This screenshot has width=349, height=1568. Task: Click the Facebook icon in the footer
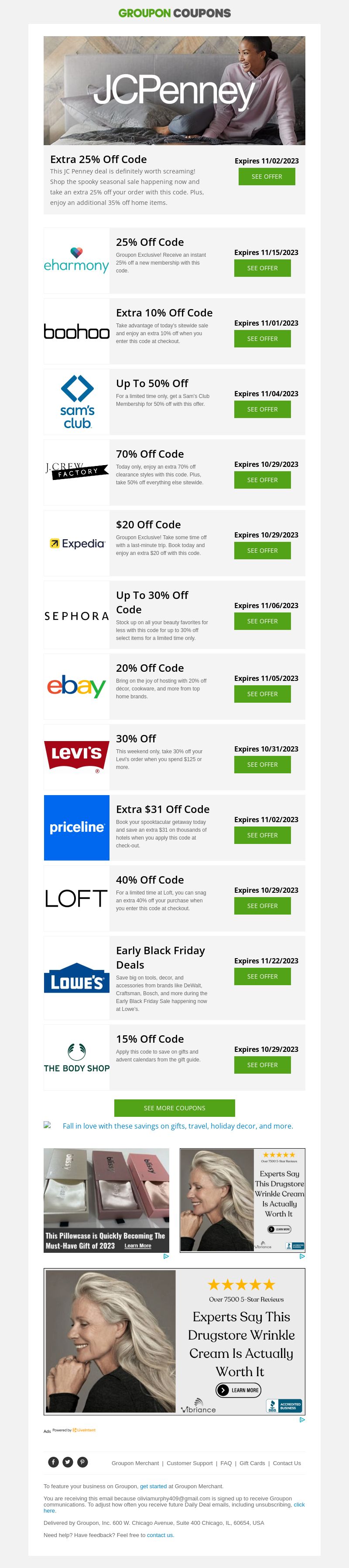tap(54, 1462)
